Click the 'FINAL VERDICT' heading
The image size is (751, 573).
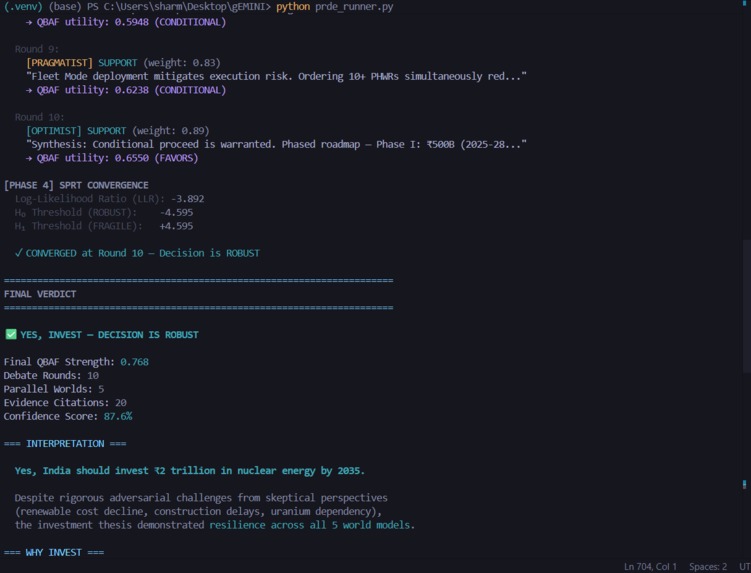pyautogui.click(x=40, y=294)
